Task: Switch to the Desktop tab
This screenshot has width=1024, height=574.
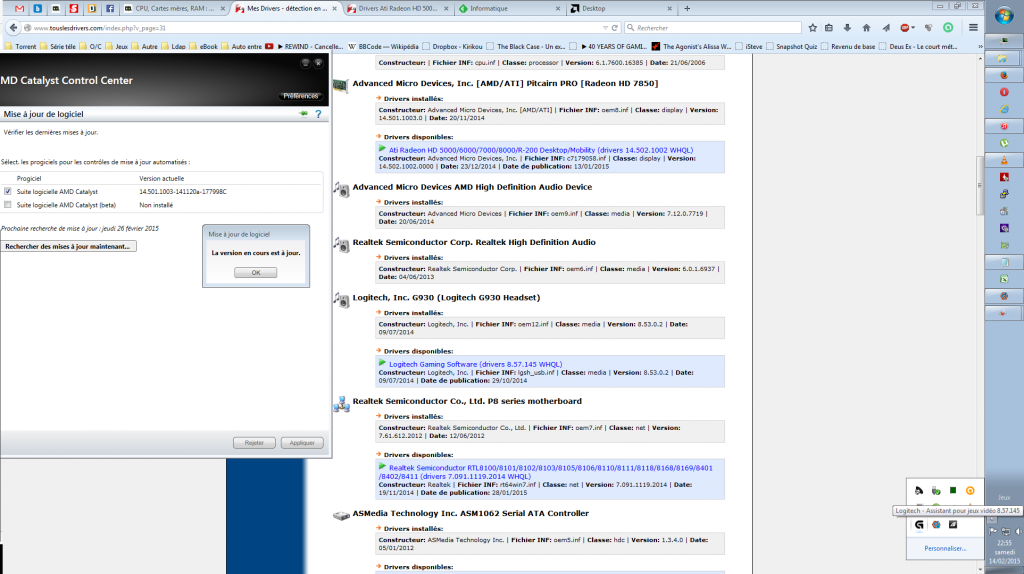Action: coord(621,8)
